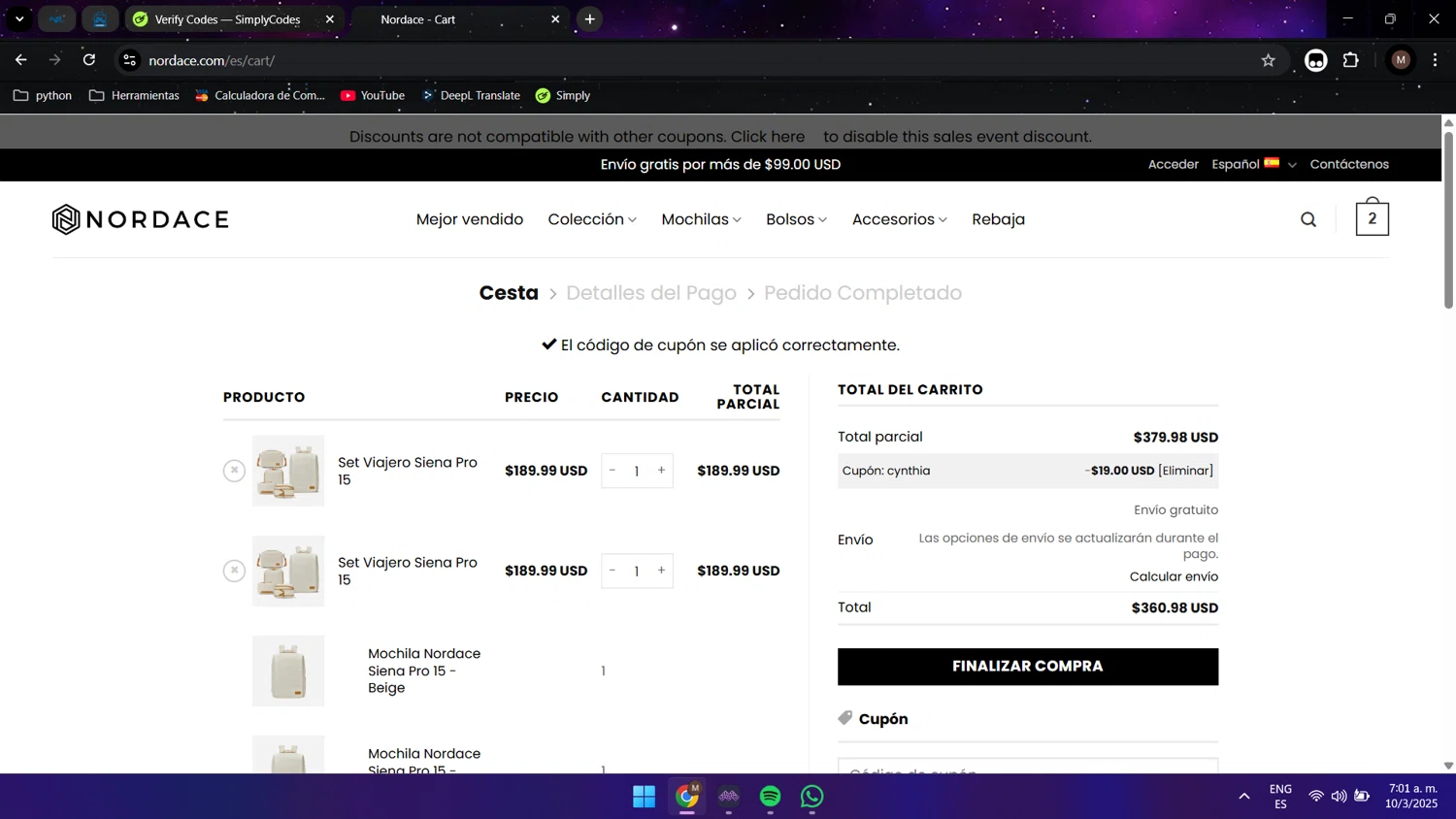Open the Herramientas bookmarks folder
1456x819 pixels.
pyautogui.click(x=134, y=95)
